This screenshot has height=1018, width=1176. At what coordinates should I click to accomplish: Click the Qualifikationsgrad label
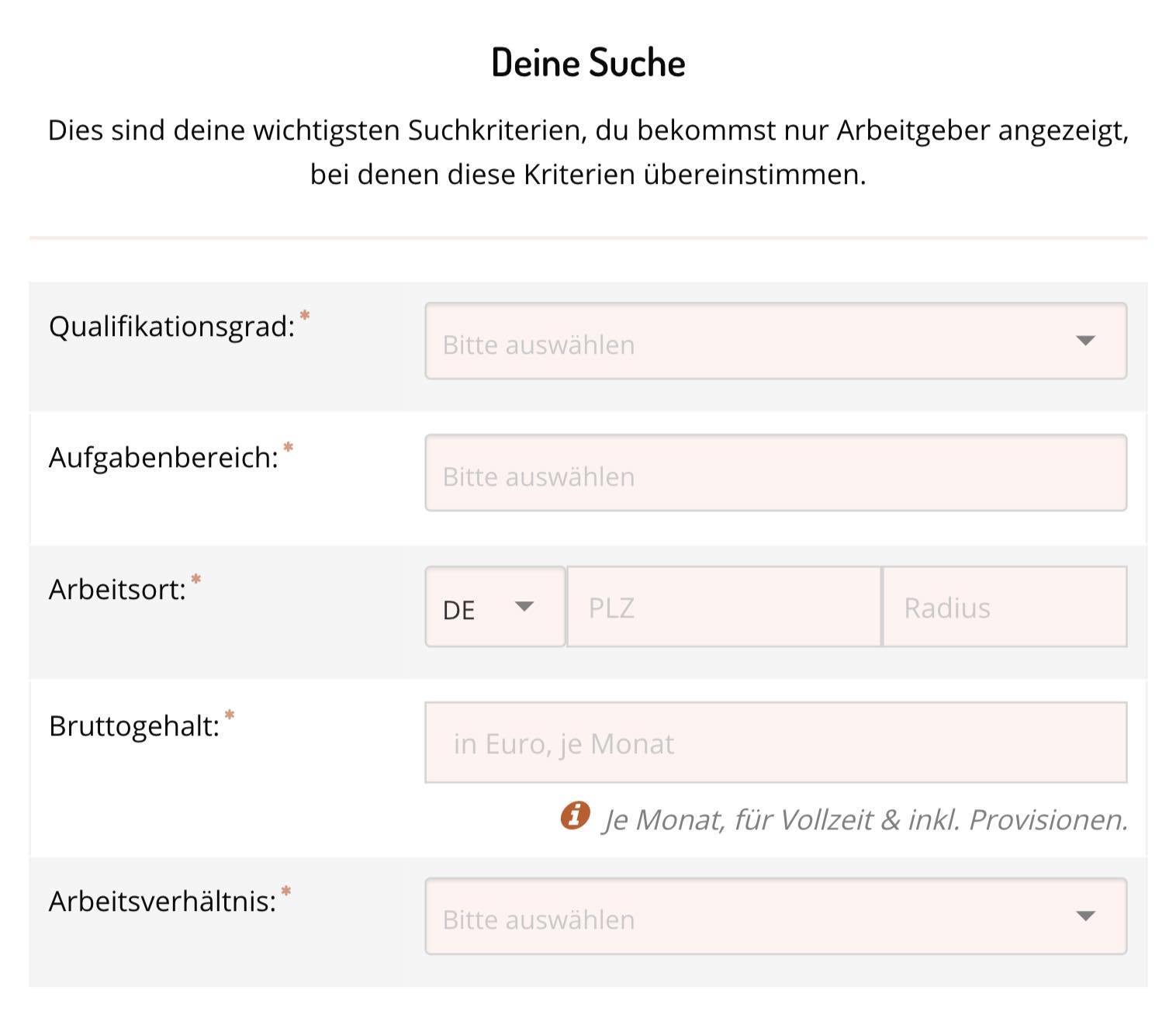pyautogui.click(x=171, y=327)
